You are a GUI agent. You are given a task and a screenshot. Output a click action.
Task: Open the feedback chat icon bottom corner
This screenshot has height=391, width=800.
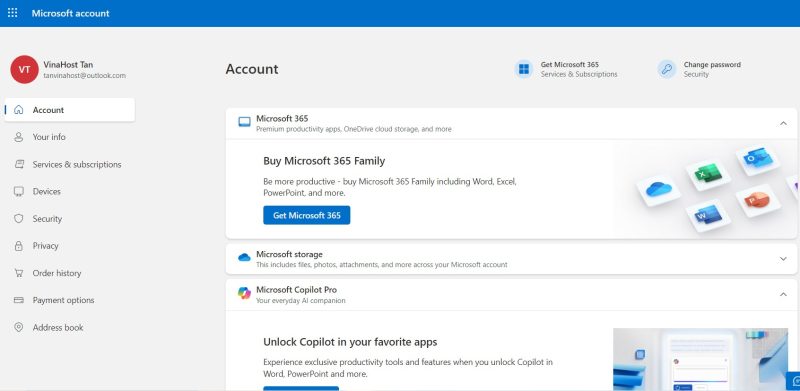[794, 381]
